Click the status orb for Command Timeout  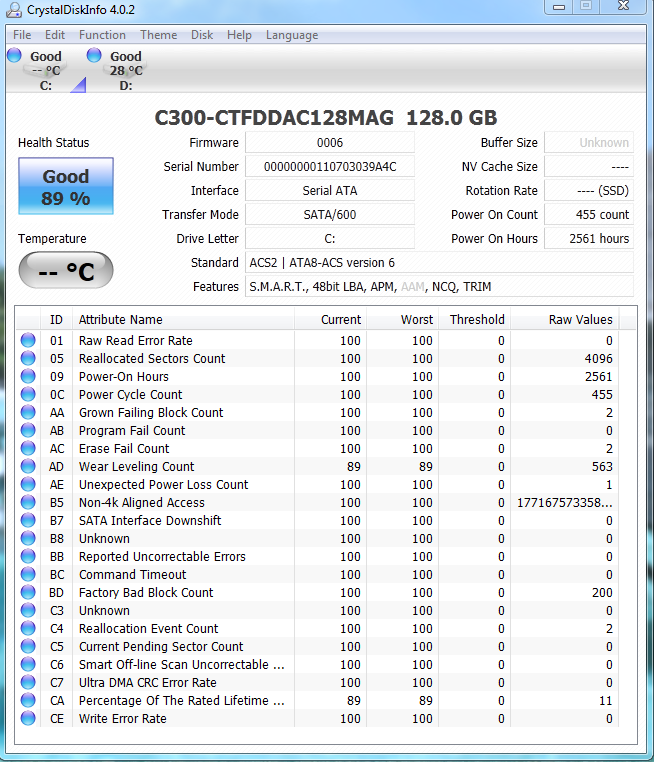point(28,574)
